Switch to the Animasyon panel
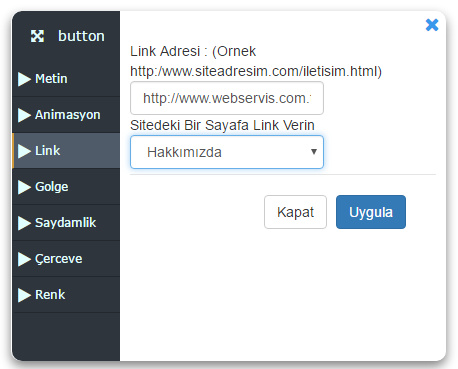 (x=66, y=115)
